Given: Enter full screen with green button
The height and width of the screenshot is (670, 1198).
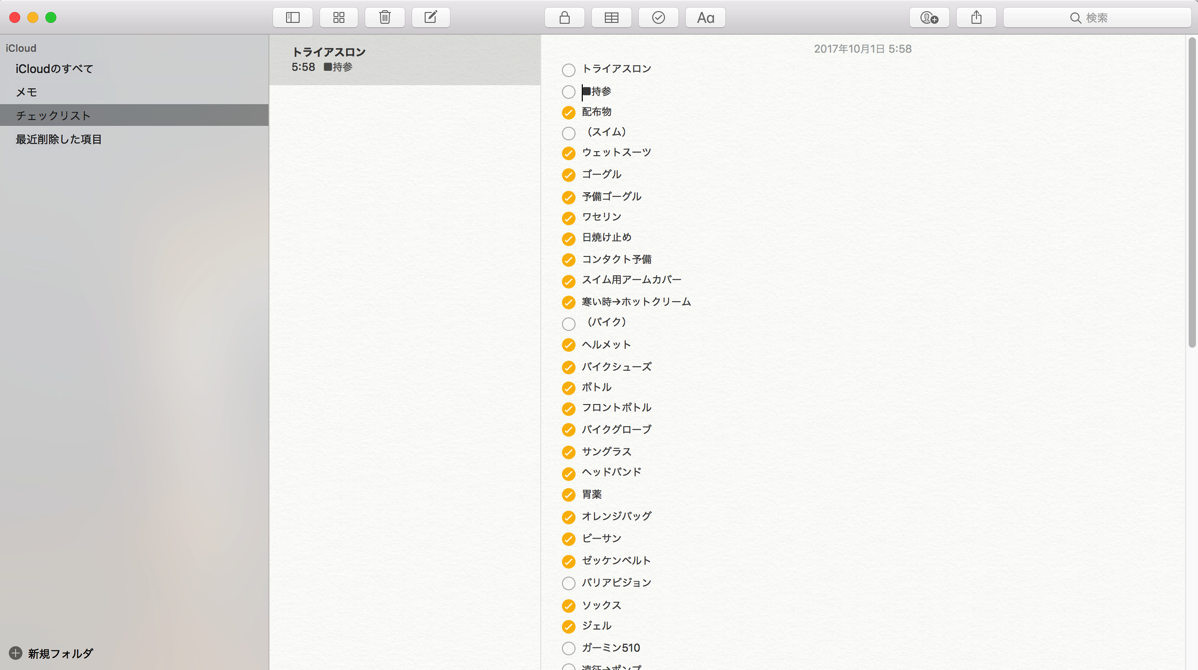Looking at the screenshot, I should (x=51, y=18).
